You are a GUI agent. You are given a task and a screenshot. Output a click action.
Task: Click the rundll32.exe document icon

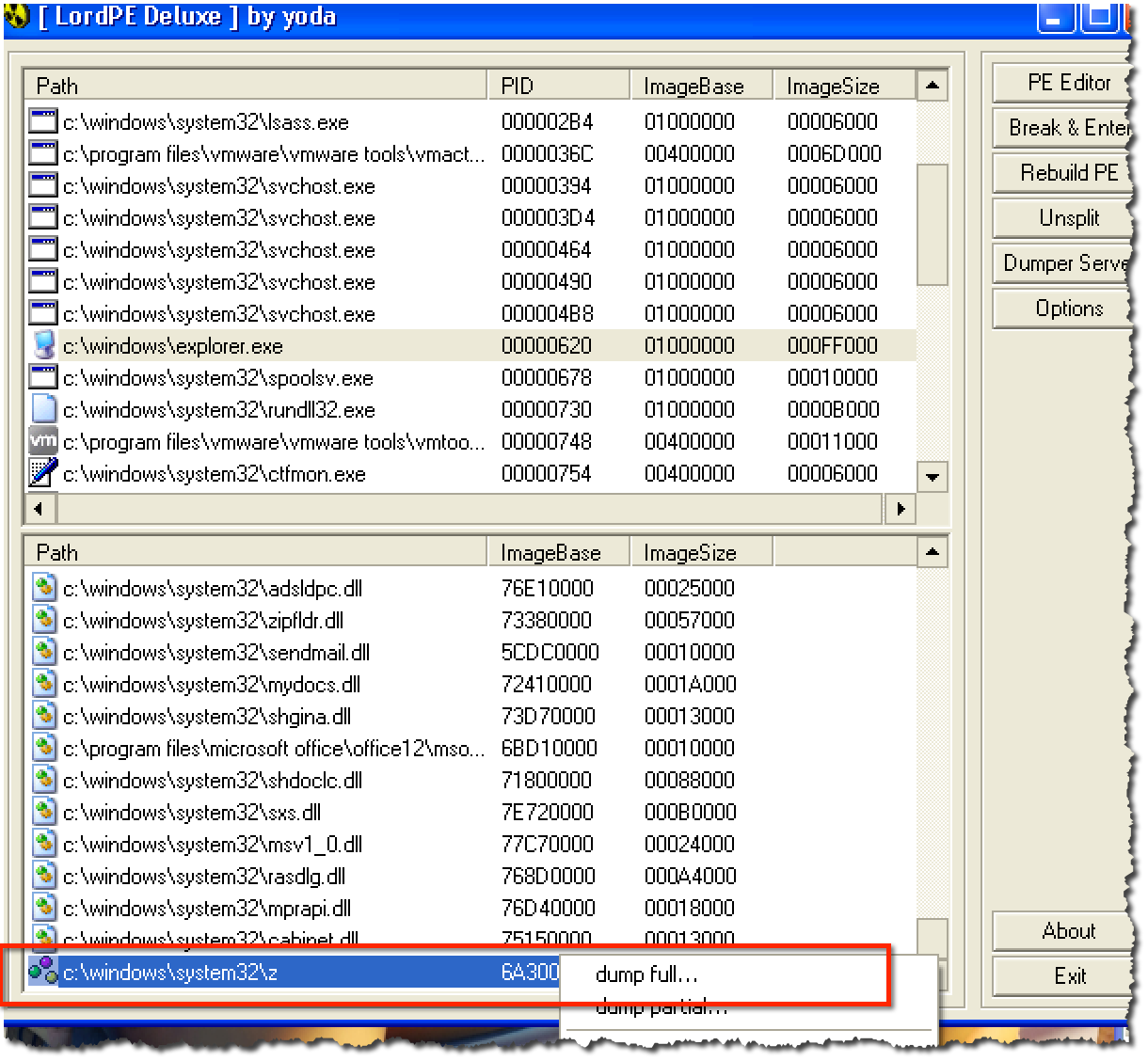(41, 409)
